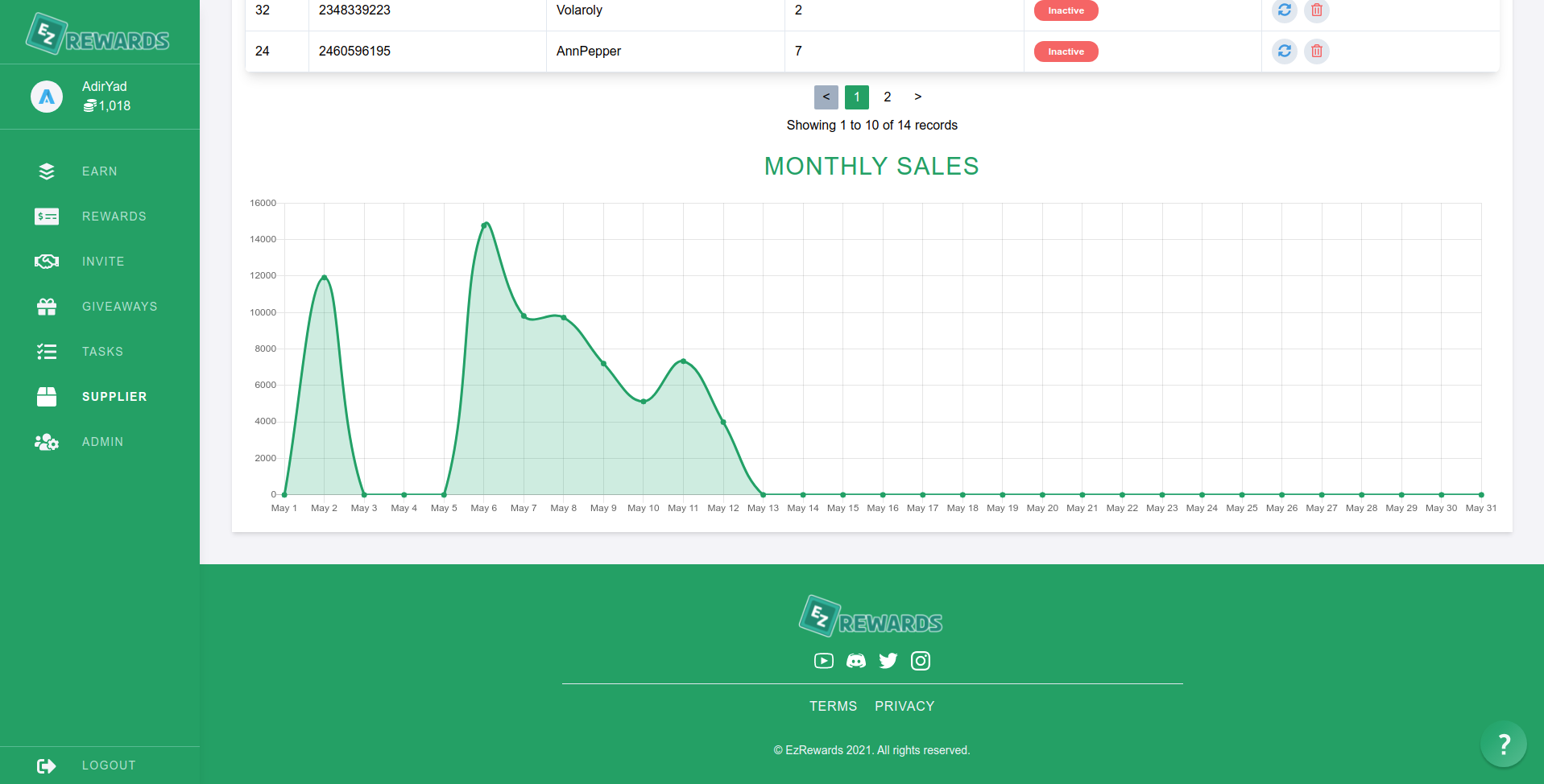
Task: Click the Giveaways gift icon
Action: [x=47, y=307]
